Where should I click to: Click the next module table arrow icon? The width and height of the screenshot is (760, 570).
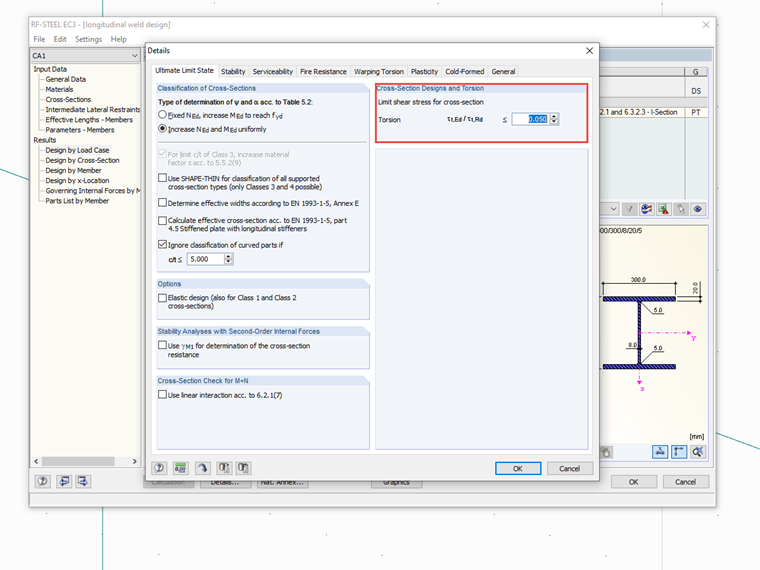click(83, 481)
